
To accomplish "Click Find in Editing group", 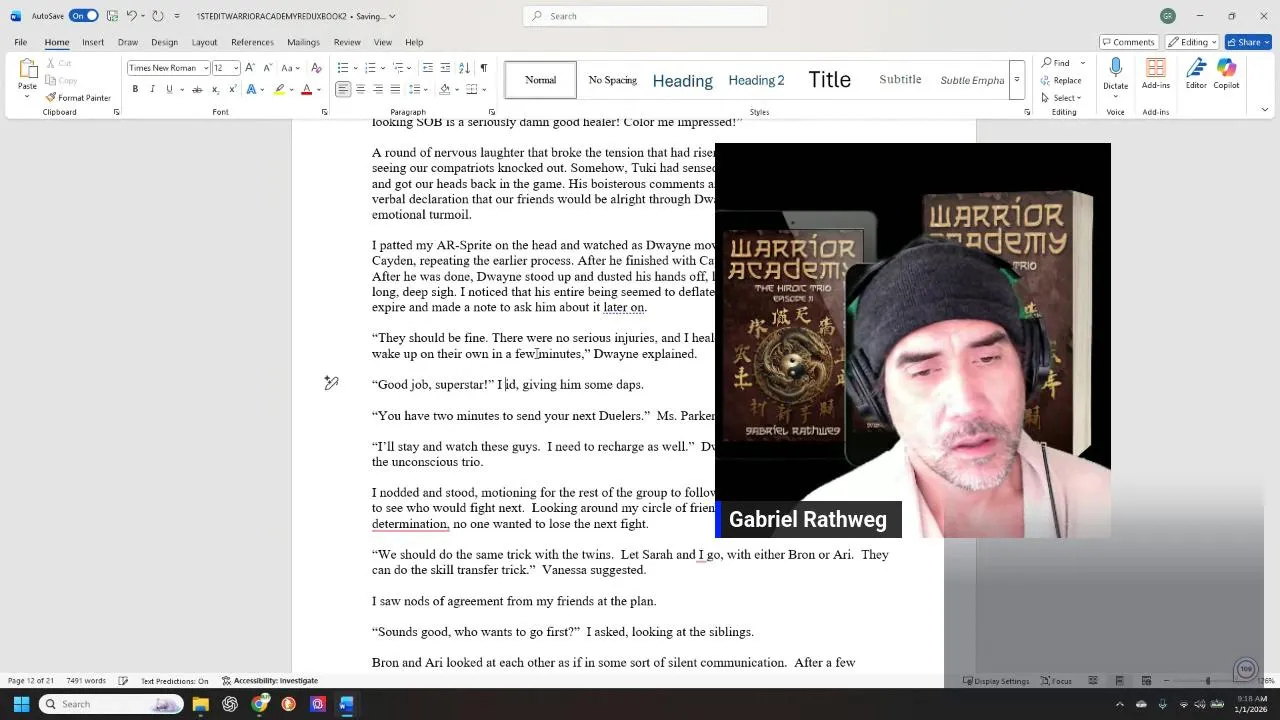I will [1056, 63].
